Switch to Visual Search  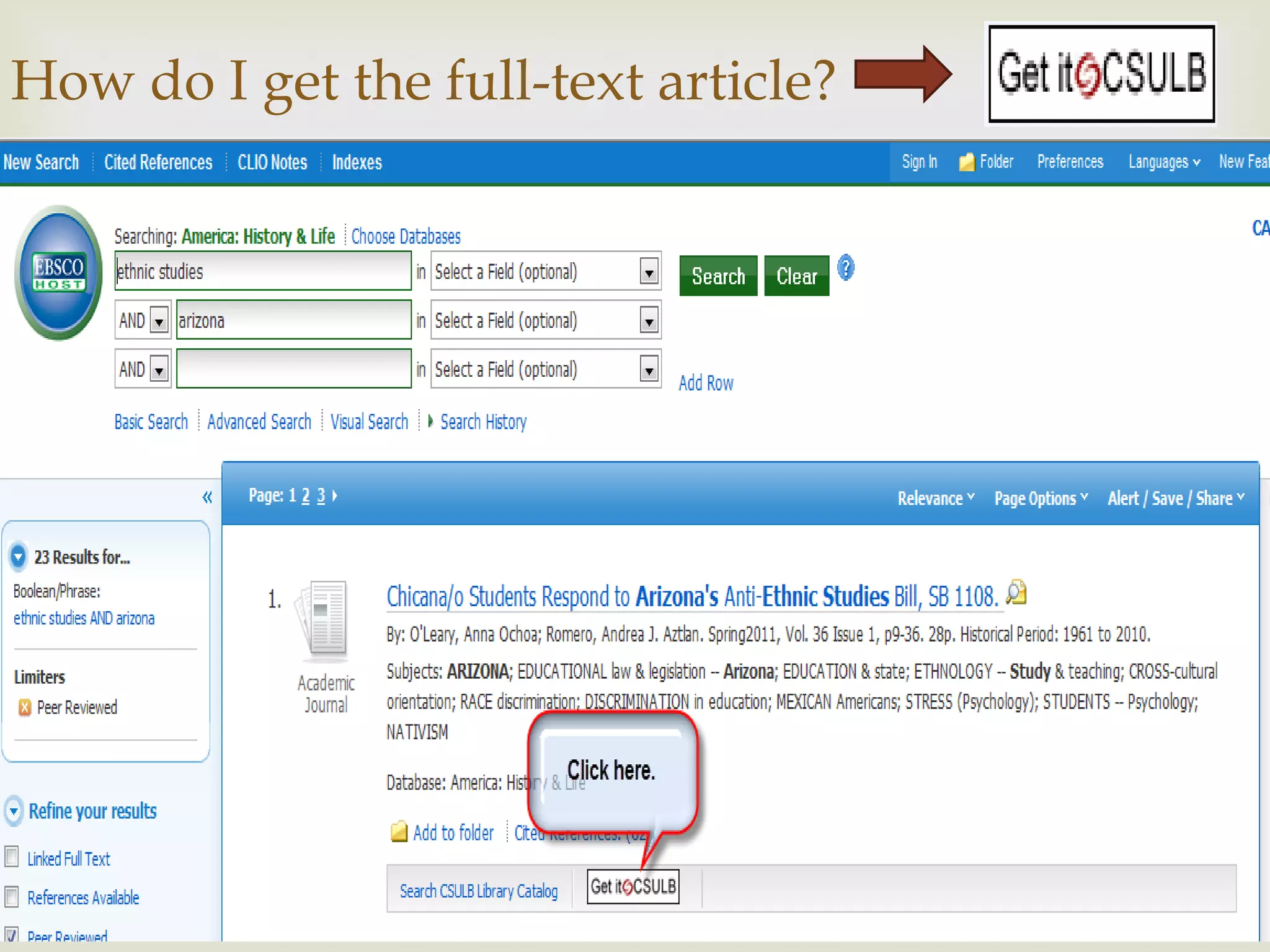coord(369,421)
